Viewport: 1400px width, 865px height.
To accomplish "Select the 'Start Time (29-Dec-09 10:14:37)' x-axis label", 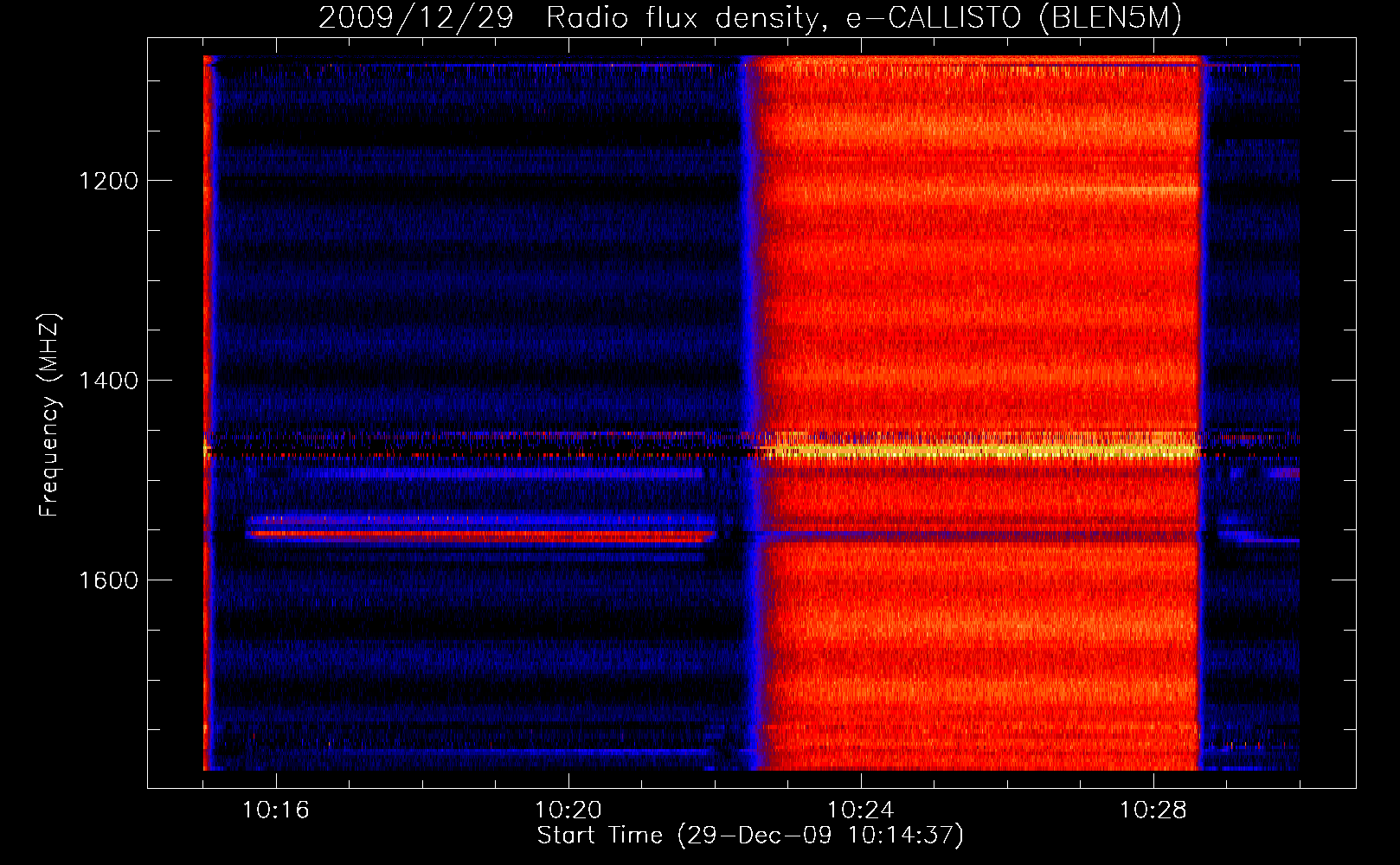I will click(750, 836).
